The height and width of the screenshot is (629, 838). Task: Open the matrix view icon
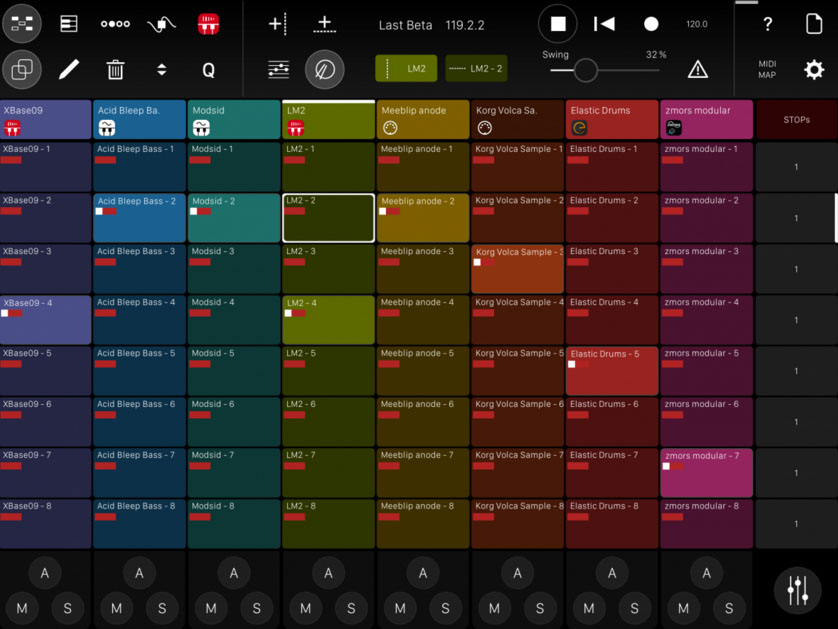pyautogui.click(x=22, y=24)
